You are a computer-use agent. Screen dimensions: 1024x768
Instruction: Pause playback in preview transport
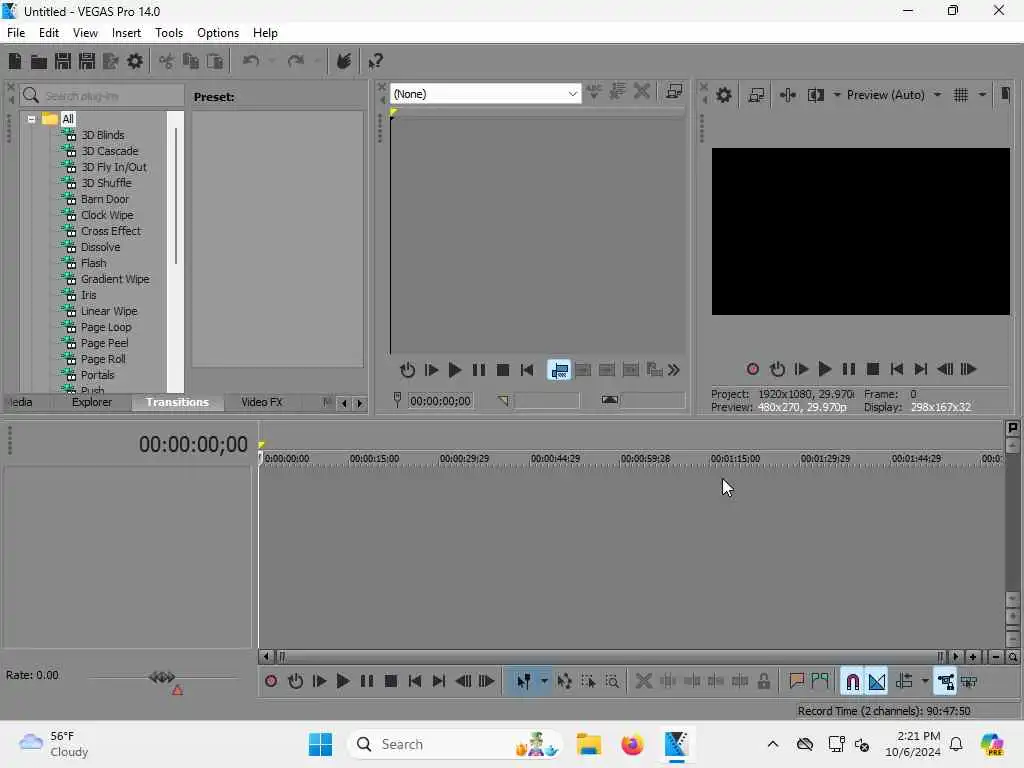pyautogui.click(x=848, y=370)
